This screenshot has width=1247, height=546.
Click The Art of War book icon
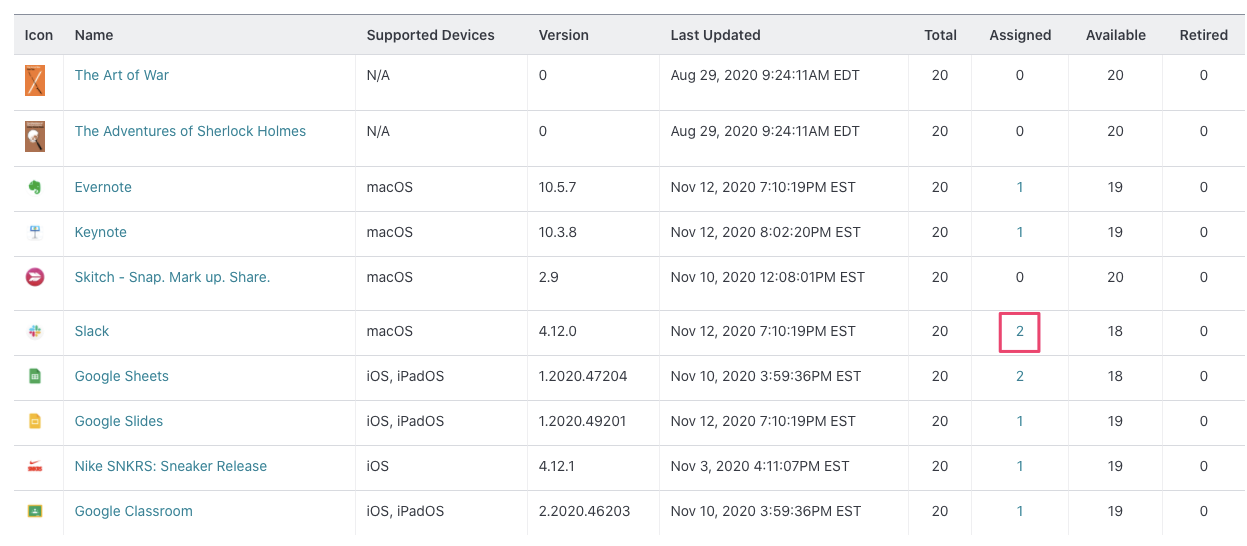(35, 80)
